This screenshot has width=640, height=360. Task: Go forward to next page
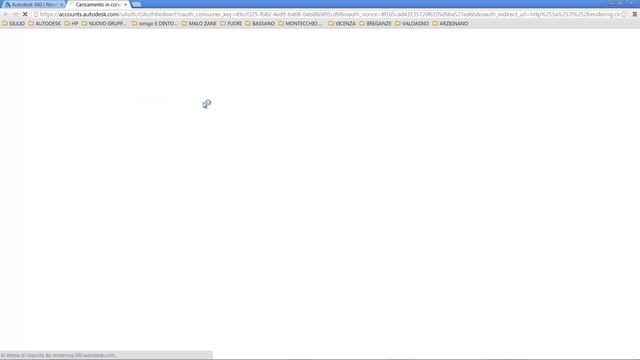16,14
